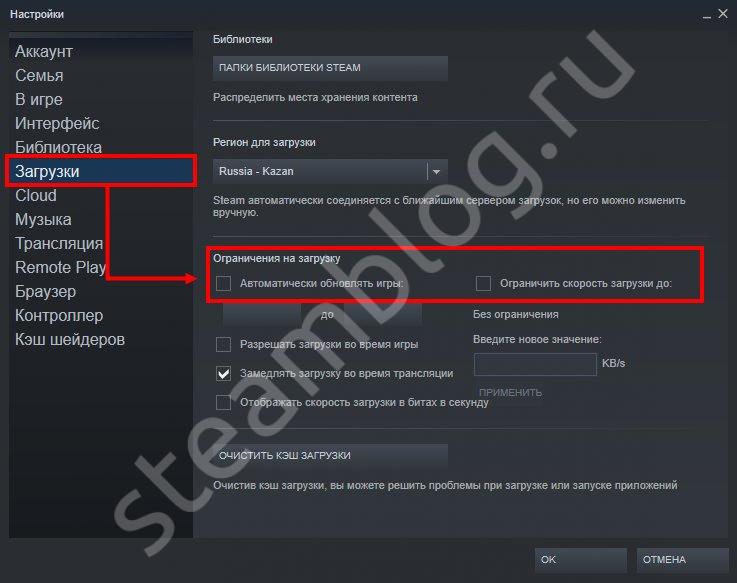Open the Аккаунт settings section

[x=44, y=51]
